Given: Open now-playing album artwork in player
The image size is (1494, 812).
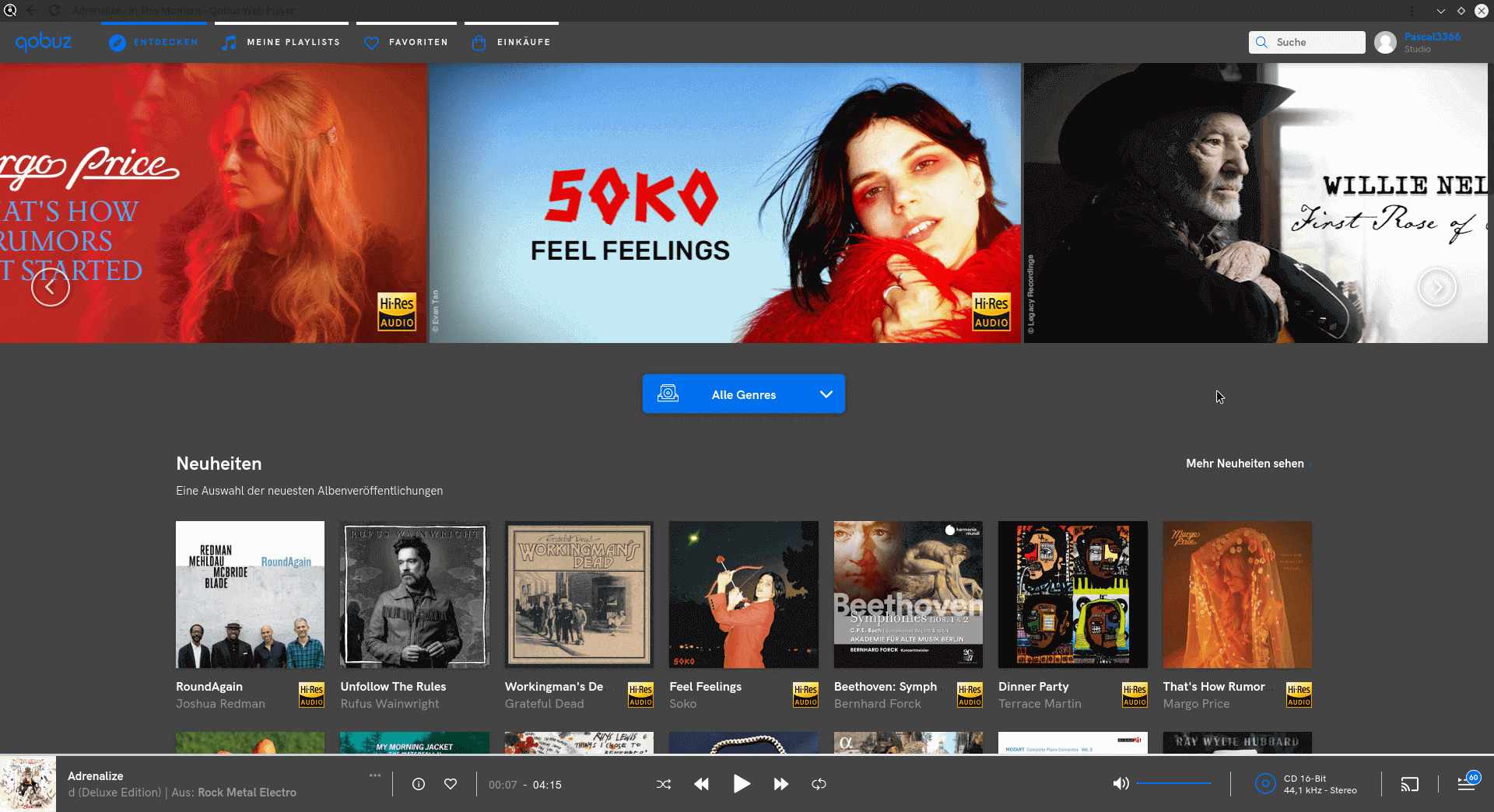Looking at the screenshot, I should tap(28, 784).
